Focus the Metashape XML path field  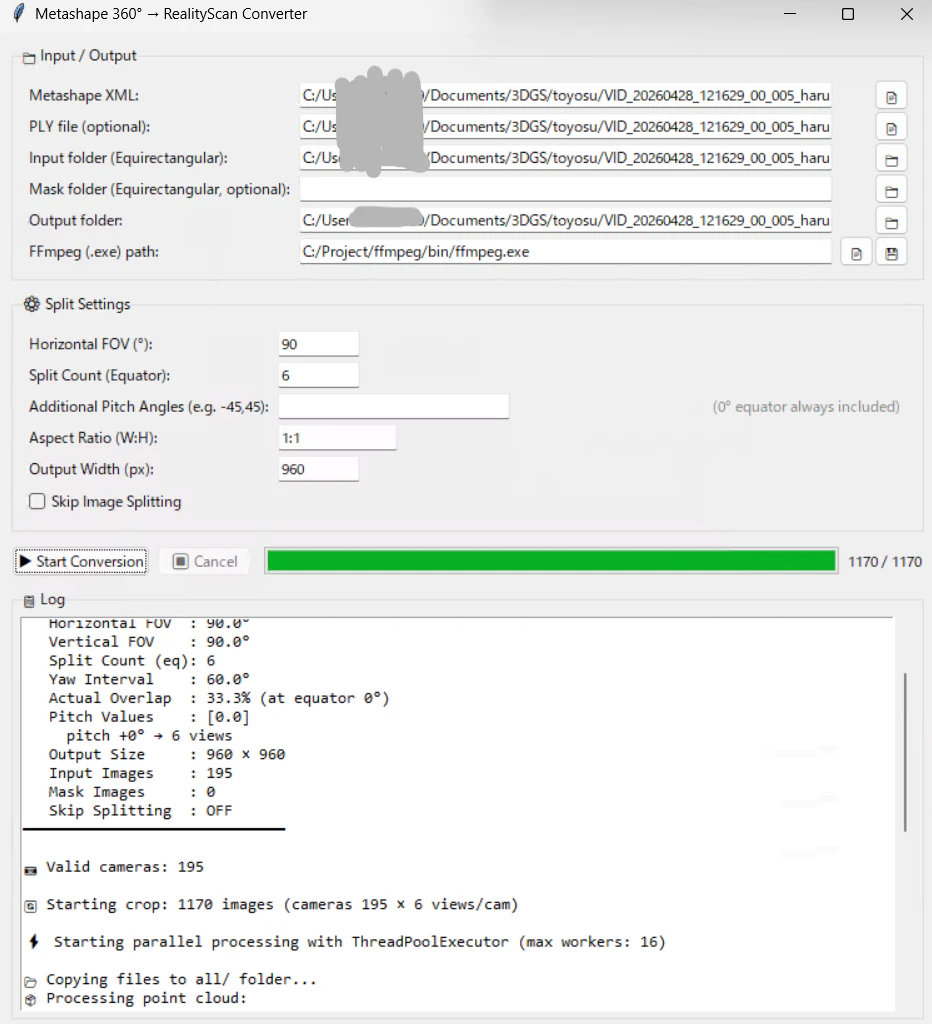coord(565,95)
